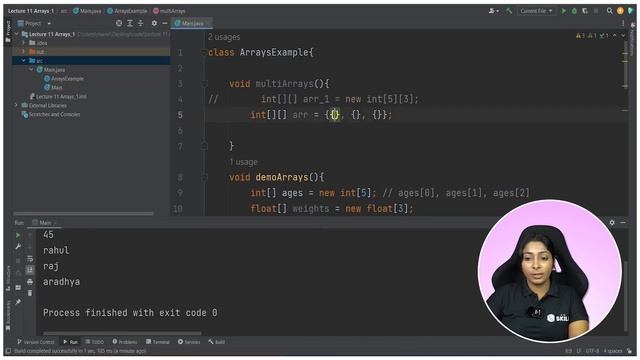Screen dimensions: 640x360
Task: Fold the demoArrays method at line 8
Action: coord(204,177)
